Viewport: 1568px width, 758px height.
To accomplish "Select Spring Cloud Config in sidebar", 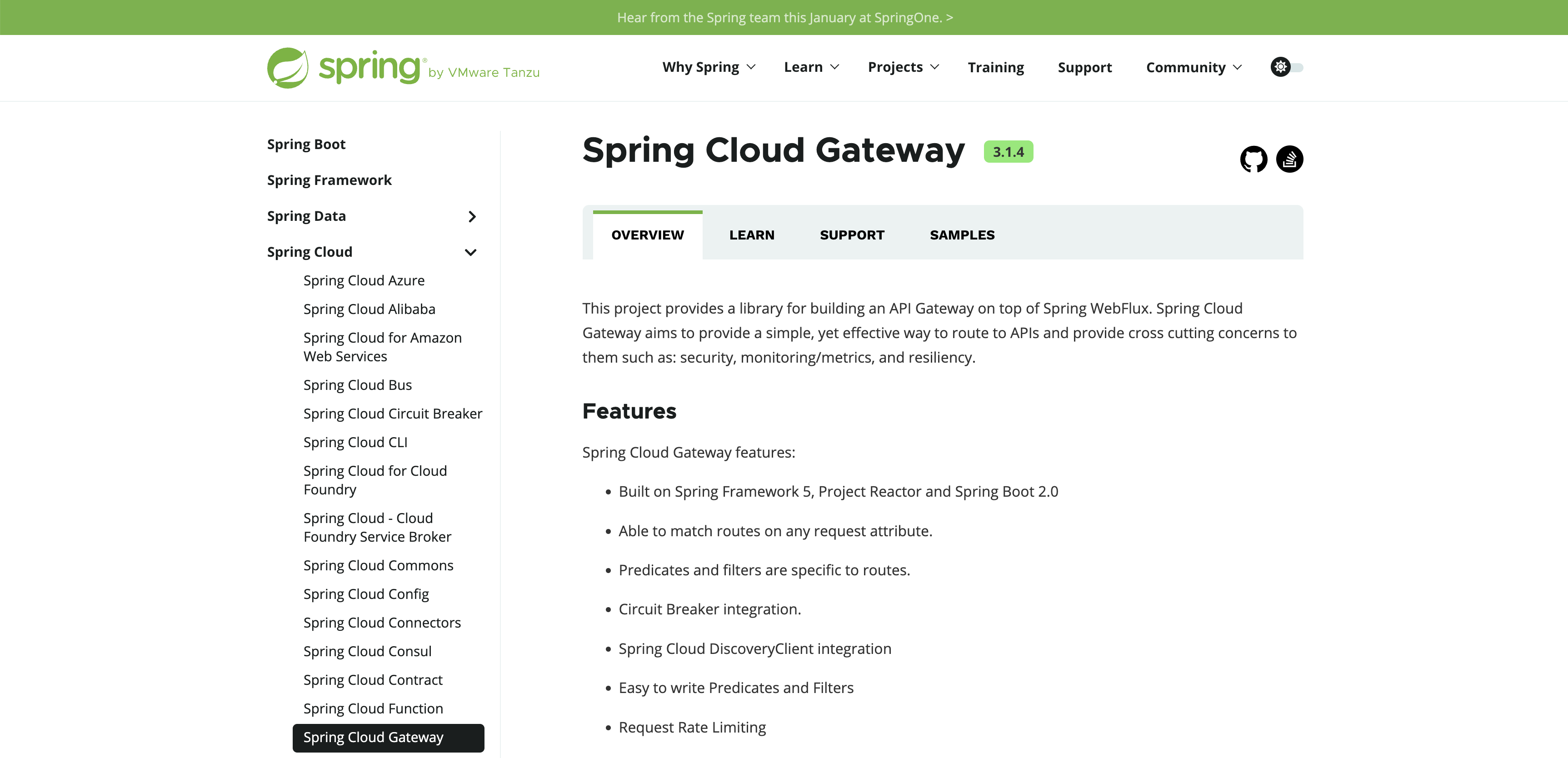I will click(x=366, y=593).
